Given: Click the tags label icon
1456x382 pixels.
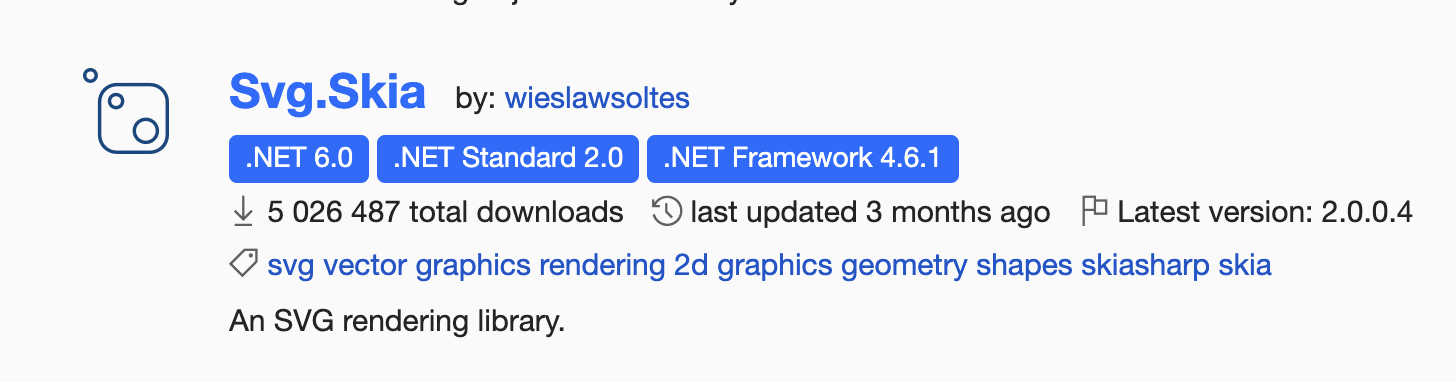Looking at the screenshot, I should coord(244,265).
